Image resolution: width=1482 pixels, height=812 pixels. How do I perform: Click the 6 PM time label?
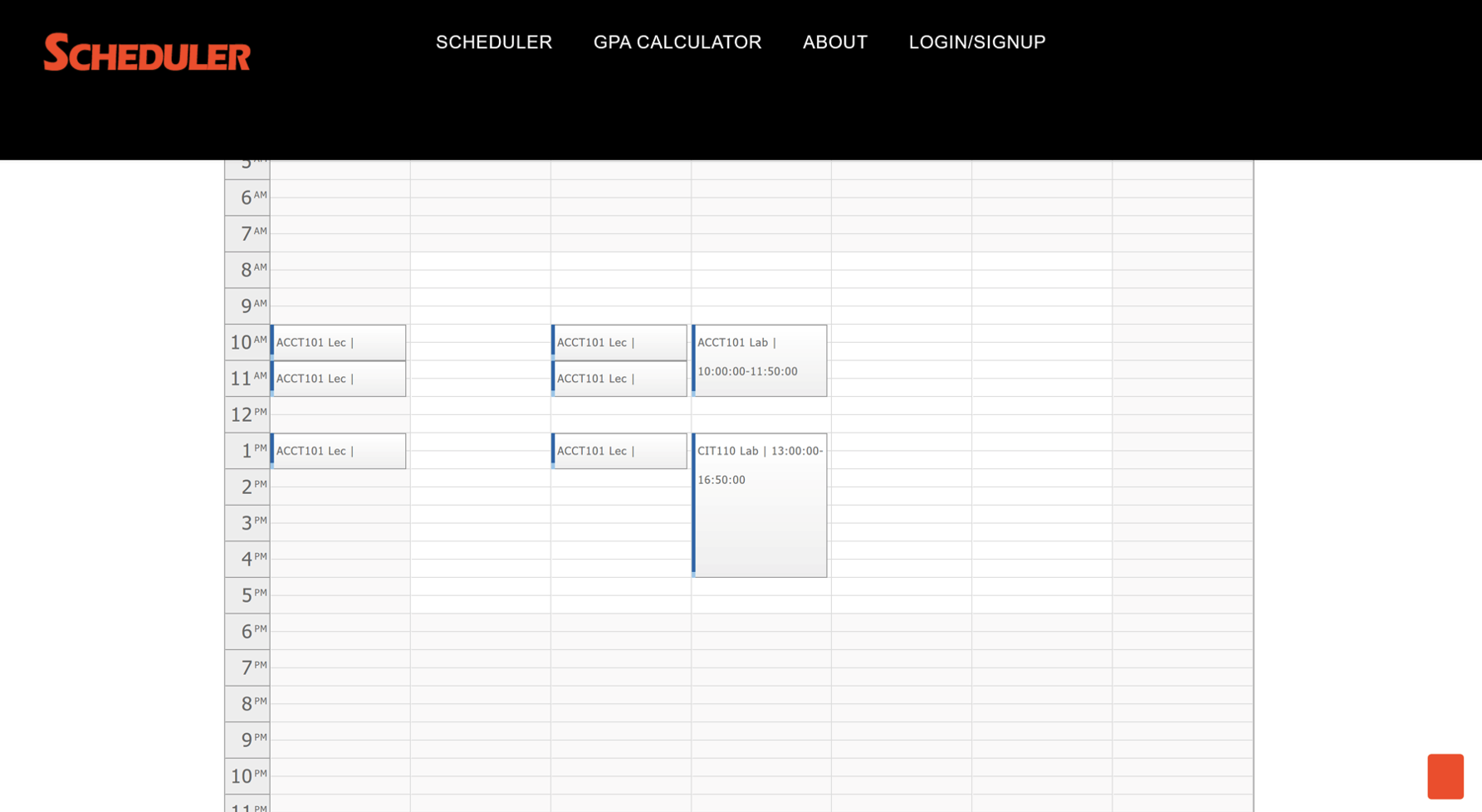pos(247,632)
